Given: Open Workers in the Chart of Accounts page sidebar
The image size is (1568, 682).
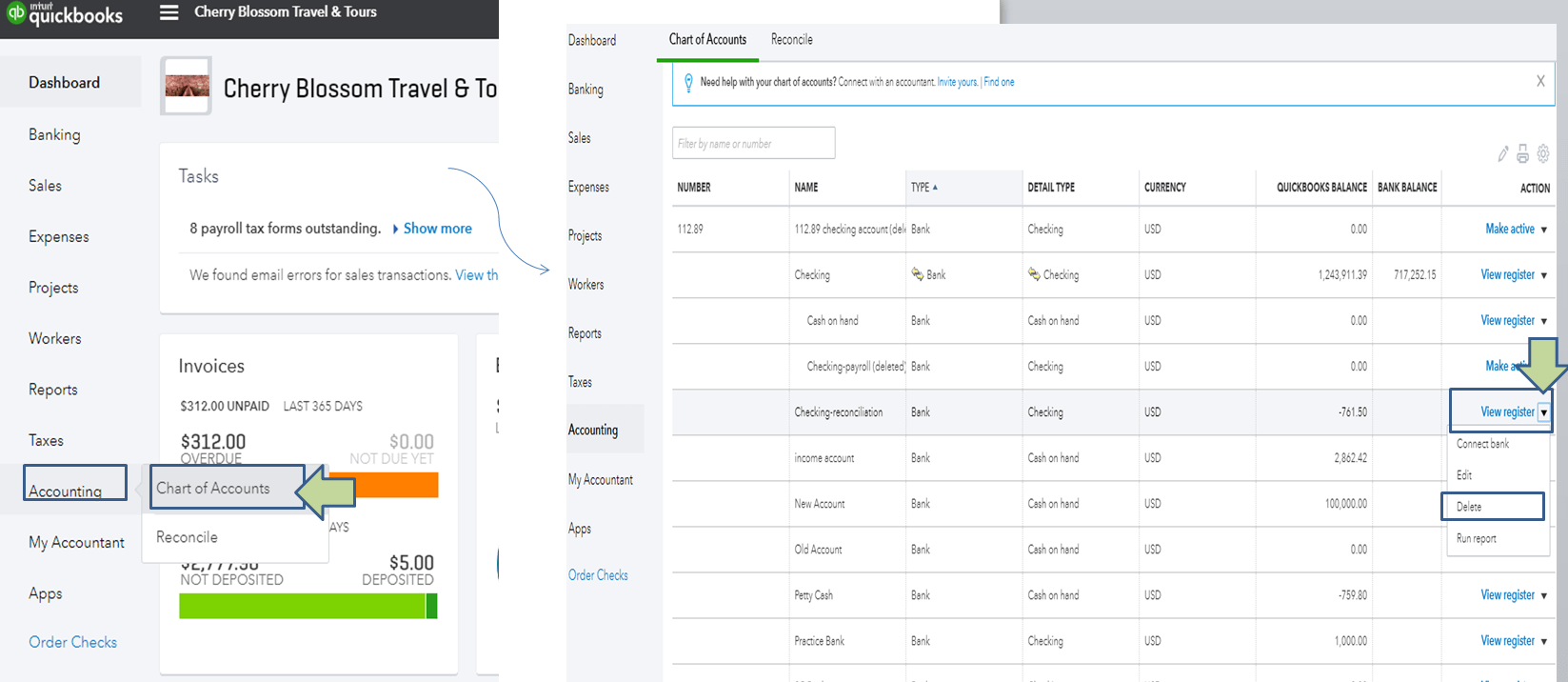Looking at the screenshot, I should (x=586, y=284).
